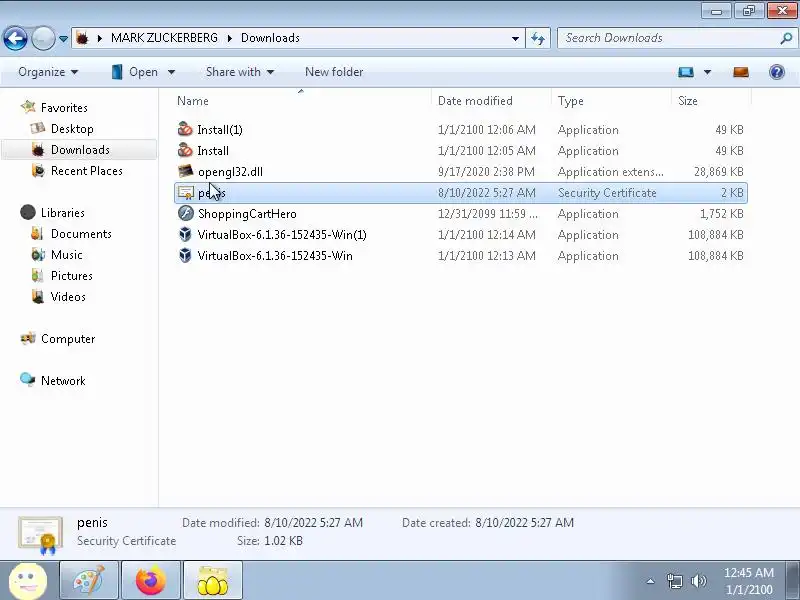Click the selected security certificate file icon
The height and width of the screenshot is (600, 800).
[186, 192]
